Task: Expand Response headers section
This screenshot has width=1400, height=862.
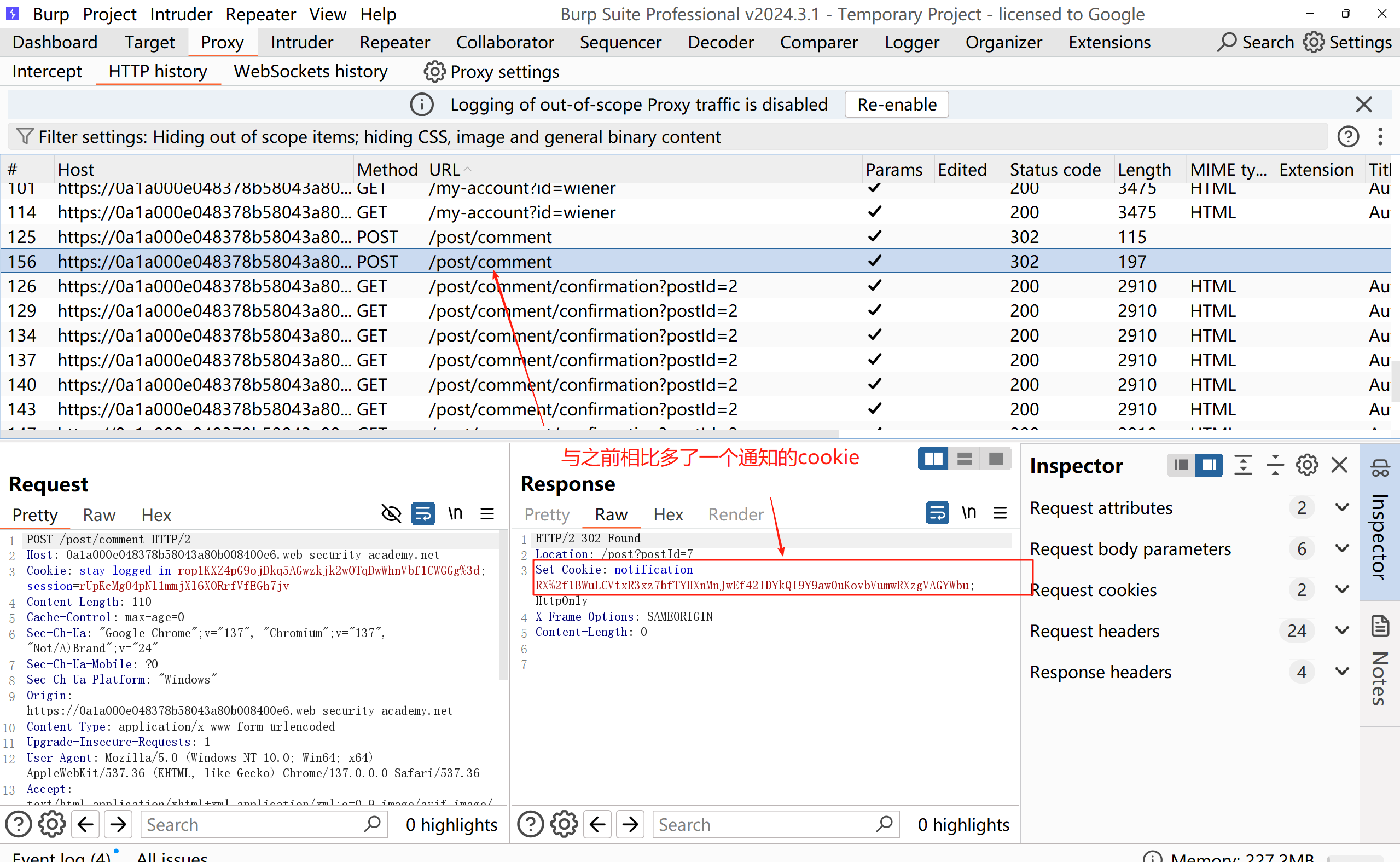Action: (1342, 672)
